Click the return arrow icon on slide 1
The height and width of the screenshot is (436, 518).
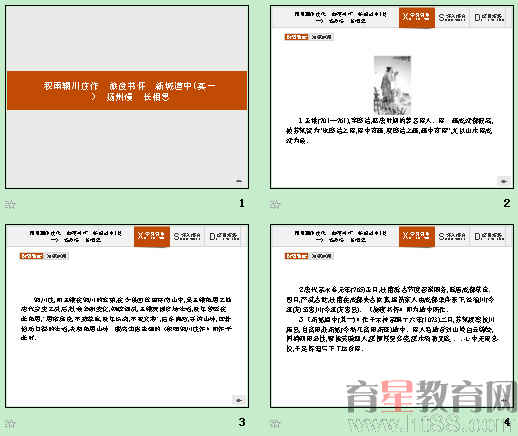[x=239, y=181]
